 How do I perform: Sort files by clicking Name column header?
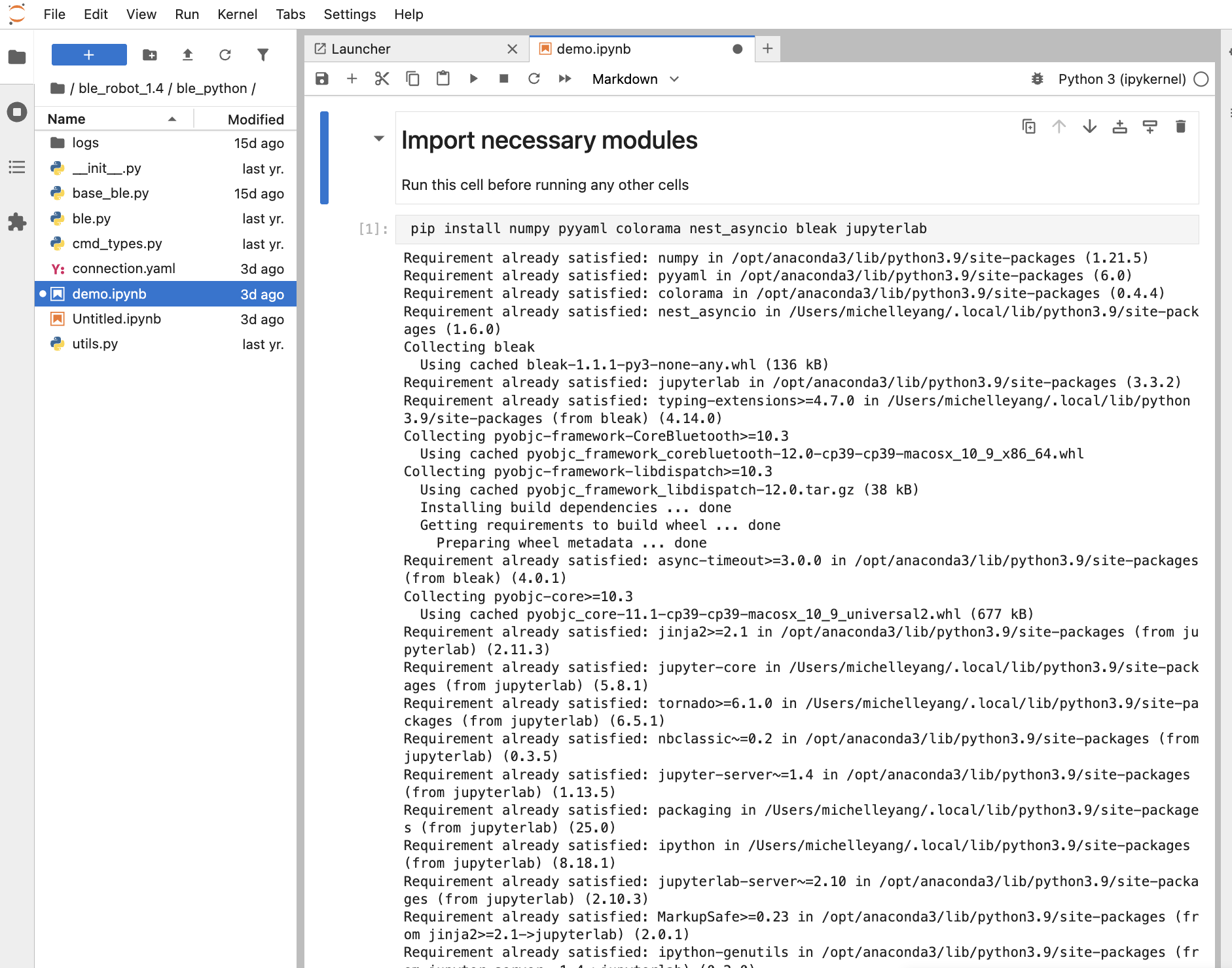[x=65, y=119]
